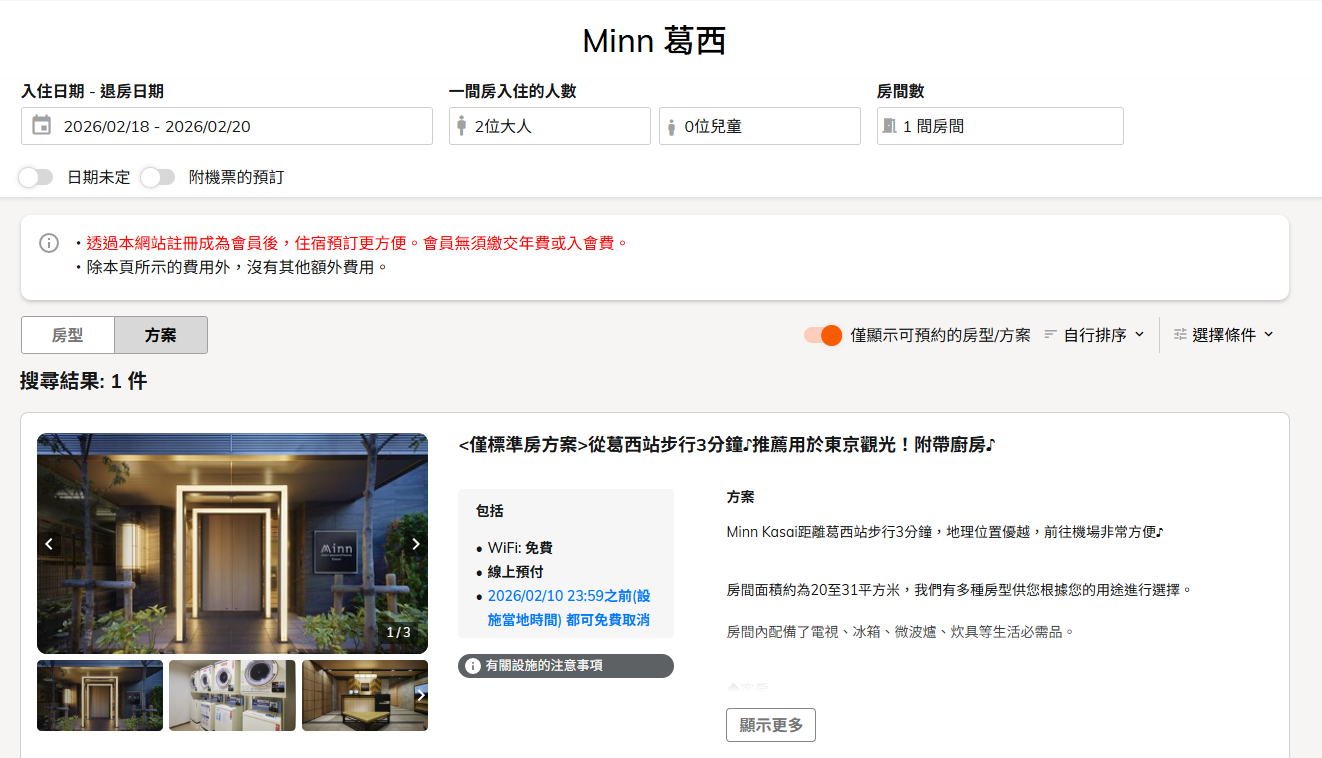
Task: Click the next arrow on the photo carousel
Action: [415, 543]
